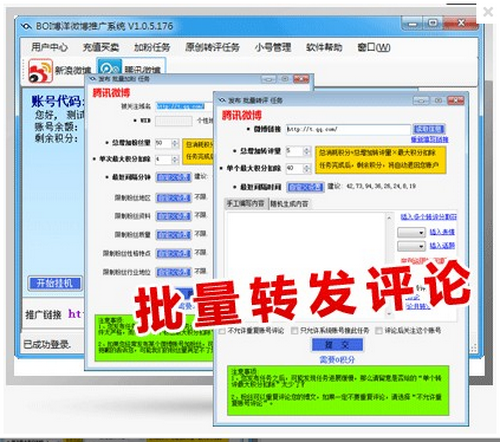Click the 最短间隔时间 custom setting button
Image resolution: width=500 pixels, height=442 pixels.
[305, 187]
